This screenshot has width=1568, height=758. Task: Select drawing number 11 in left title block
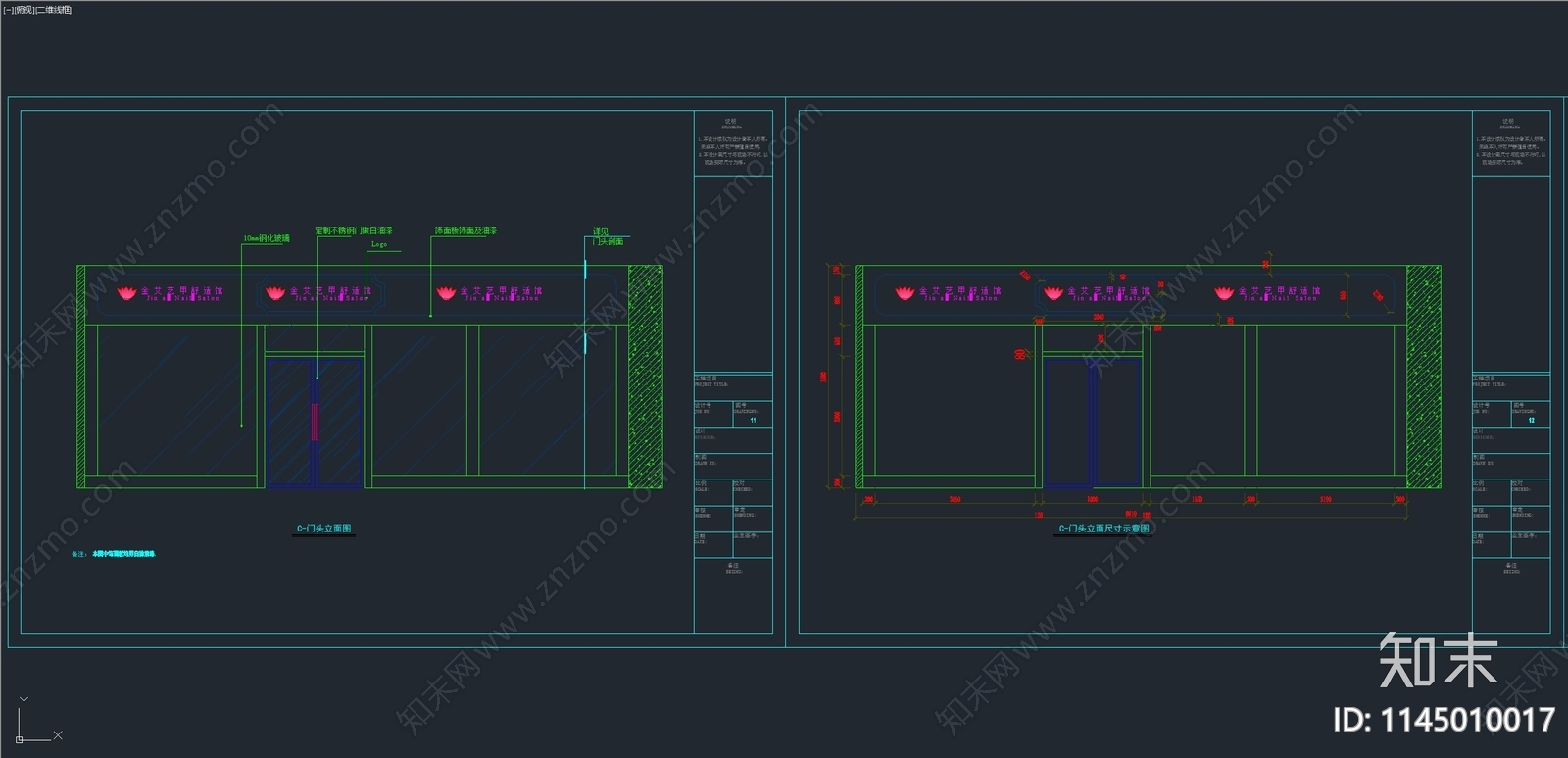753,420
